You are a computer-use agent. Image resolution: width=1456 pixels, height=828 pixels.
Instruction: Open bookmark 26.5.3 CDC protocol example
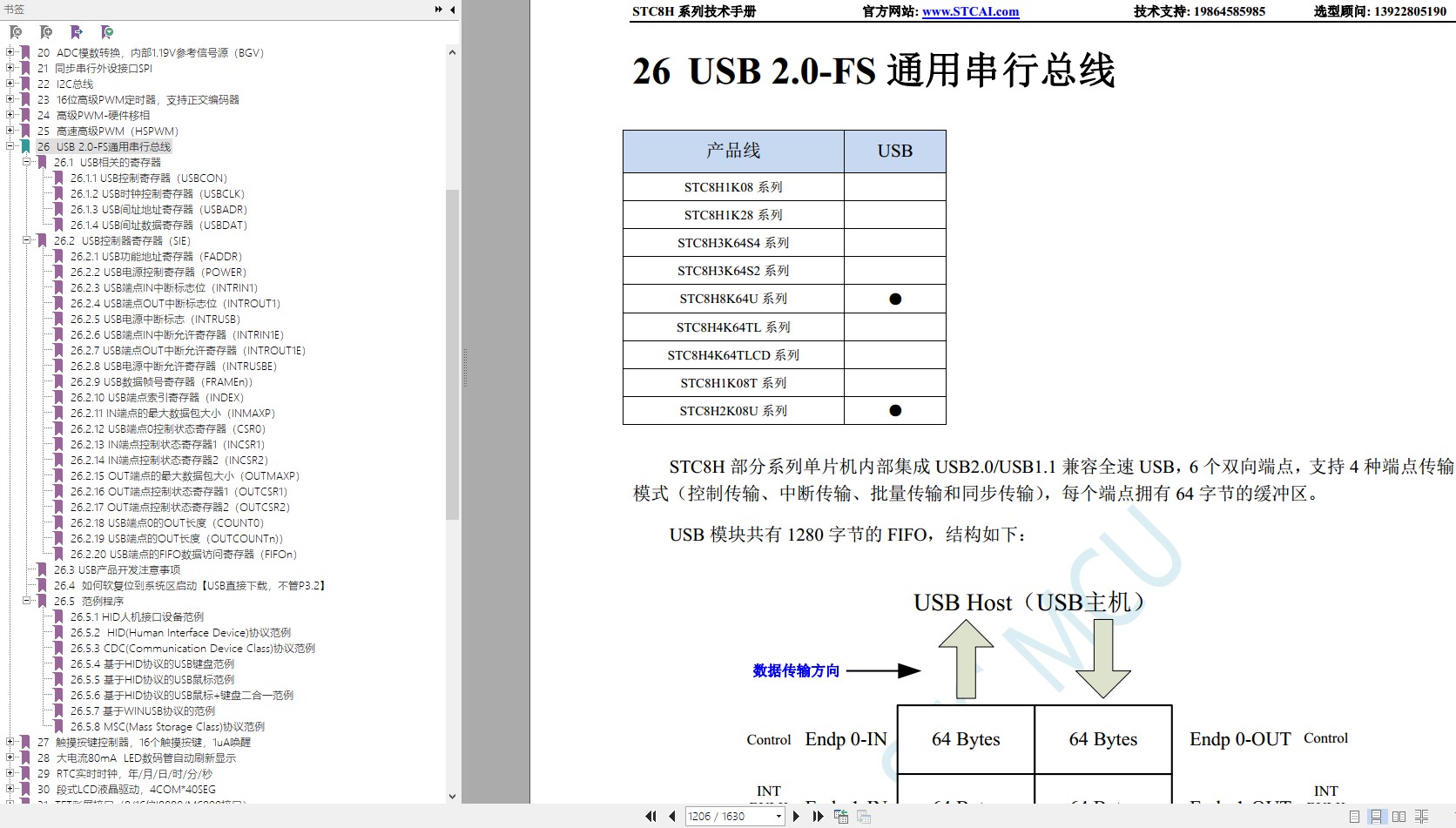[x=192, y=648]
